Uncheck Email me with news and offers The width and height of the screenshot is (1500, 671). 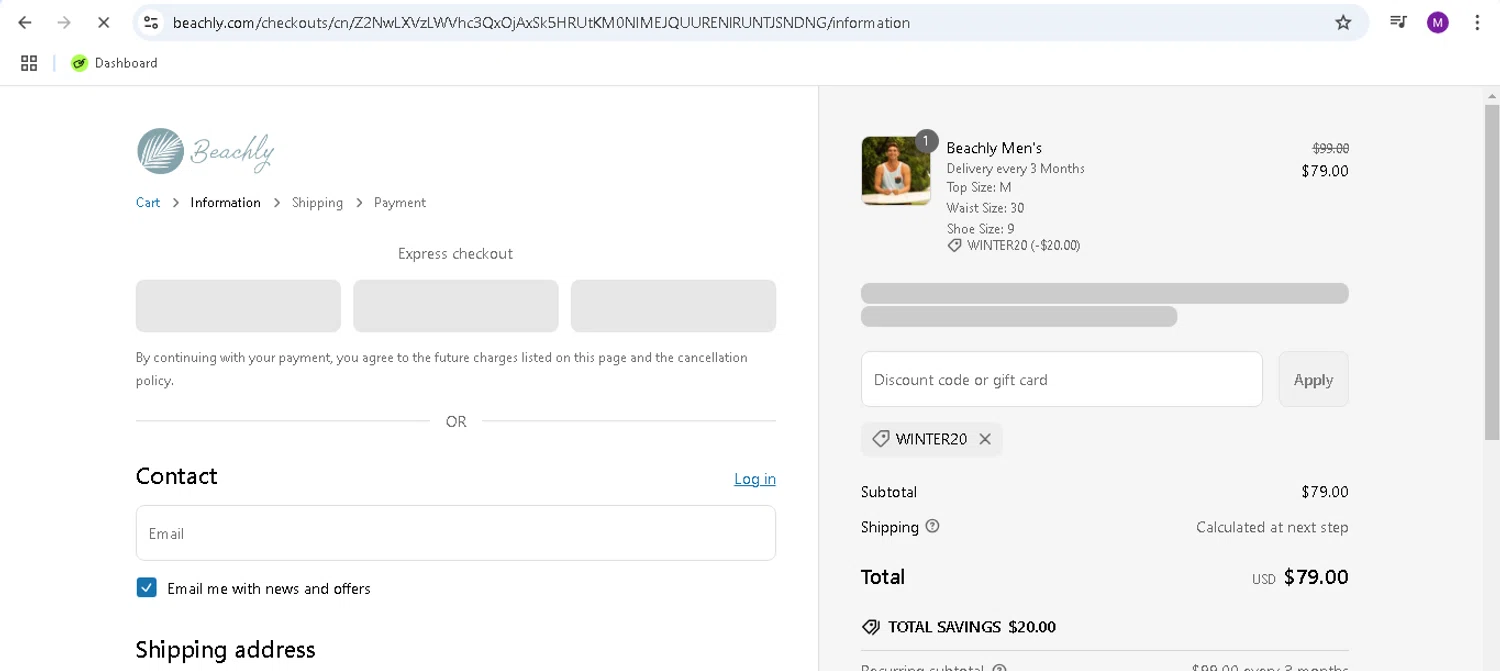pyautogui.click(x=147, y=588)
